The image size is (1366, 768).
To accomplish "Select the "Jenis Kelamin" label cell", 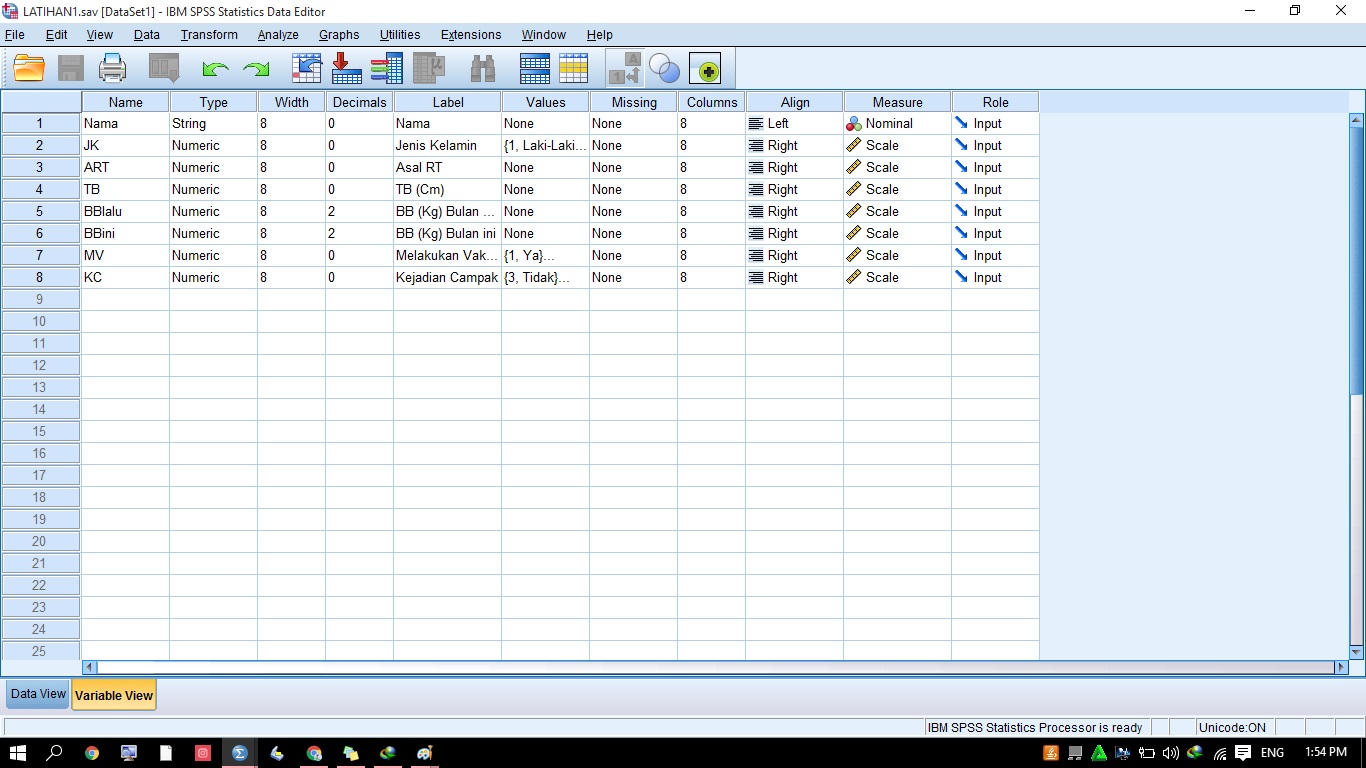I will [448, 146].
